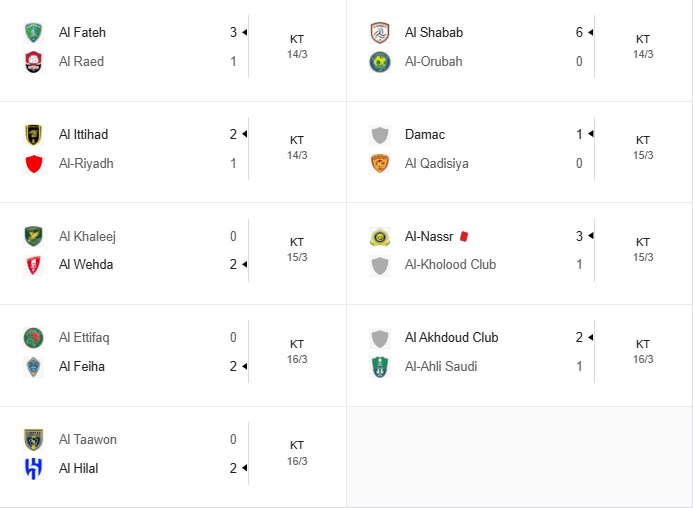
Task: Click the Al-Ahli Saudi green badge
Action: pyautogui.click(x=380, y=367)
